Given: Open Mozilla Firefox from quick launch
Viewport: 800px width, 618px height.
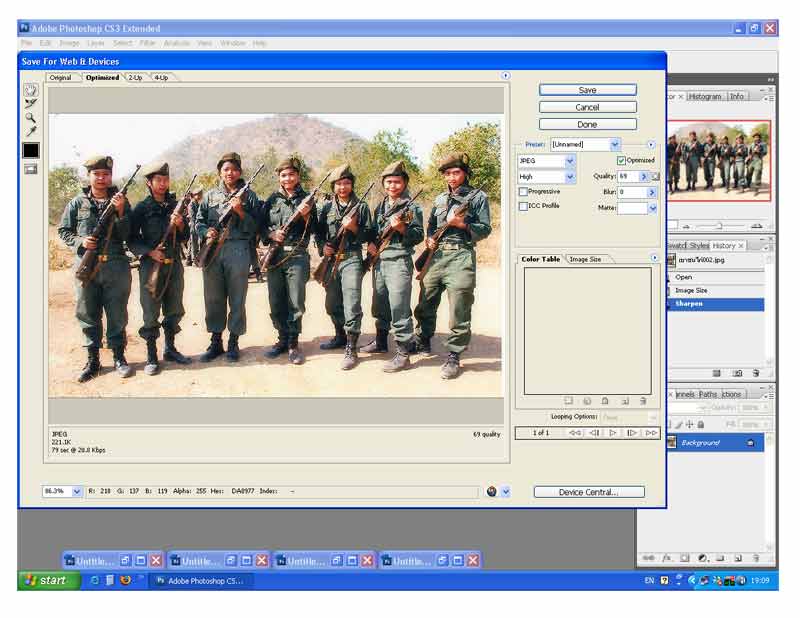Looking at the screenshot, I should point(125,580).
